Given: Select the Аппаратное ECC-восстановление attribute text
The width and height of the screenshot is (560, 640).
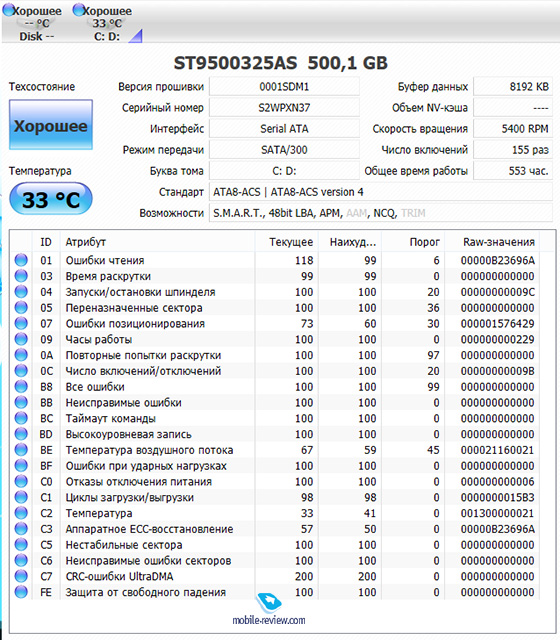Looking at the screenshot, I should click(x=149, y=529).
